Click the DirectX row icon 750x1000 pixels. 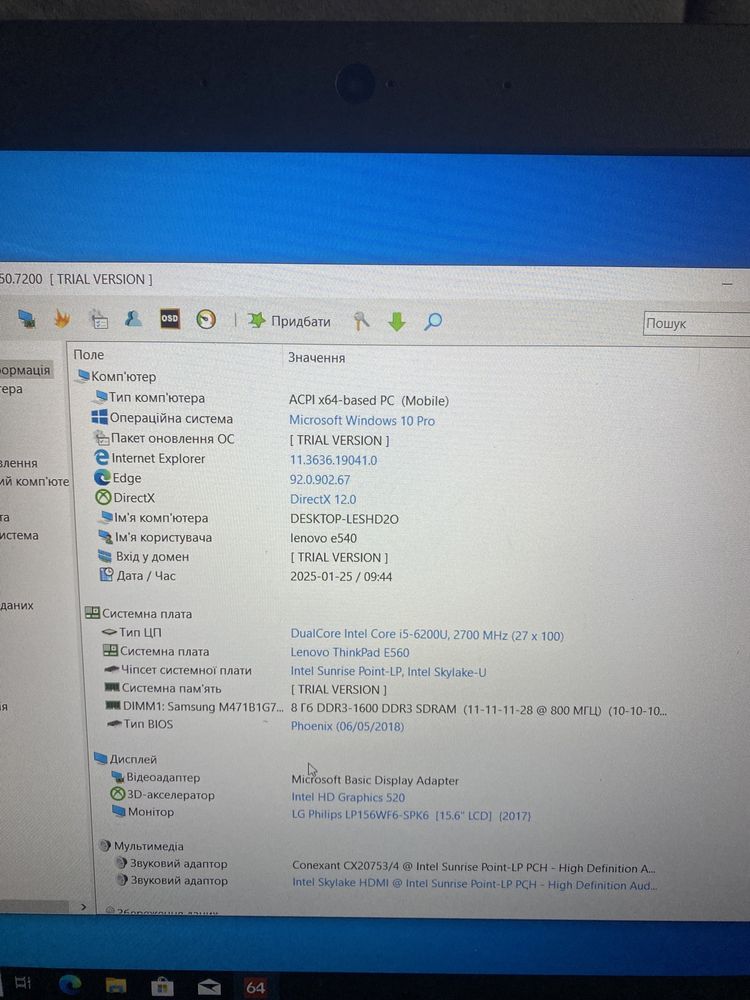click(x=103, y=497)
